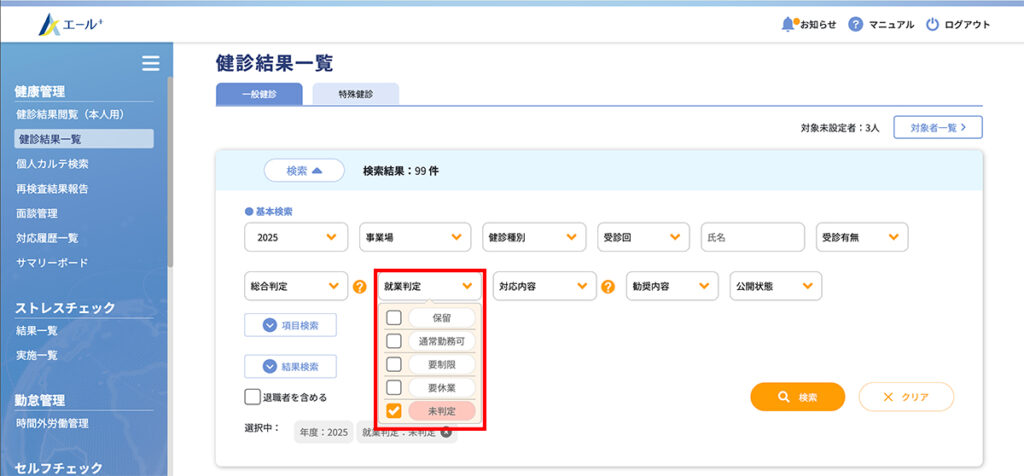The image size is (1024, 476).
Task: Open the manual help icon
Action: 855,24
